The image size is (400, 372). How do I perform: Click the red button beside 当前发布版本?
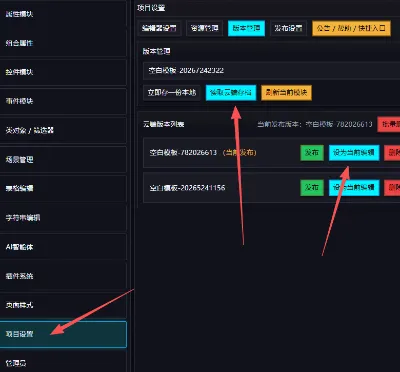(x=389, y=124)
